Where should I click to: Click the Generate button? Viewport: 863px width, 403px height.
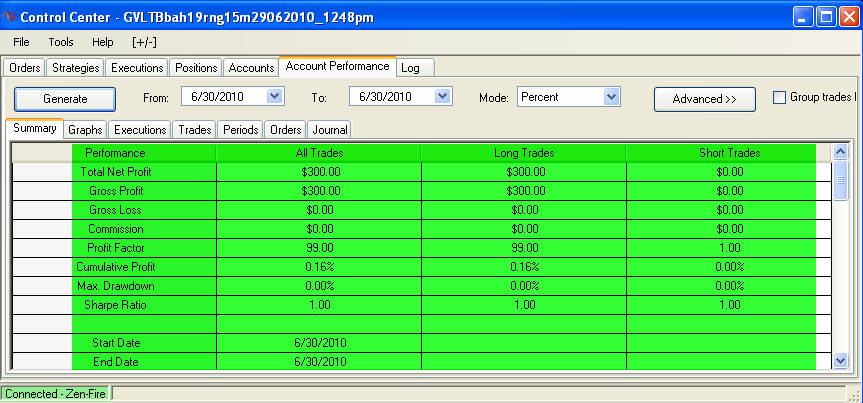(65, 99)
